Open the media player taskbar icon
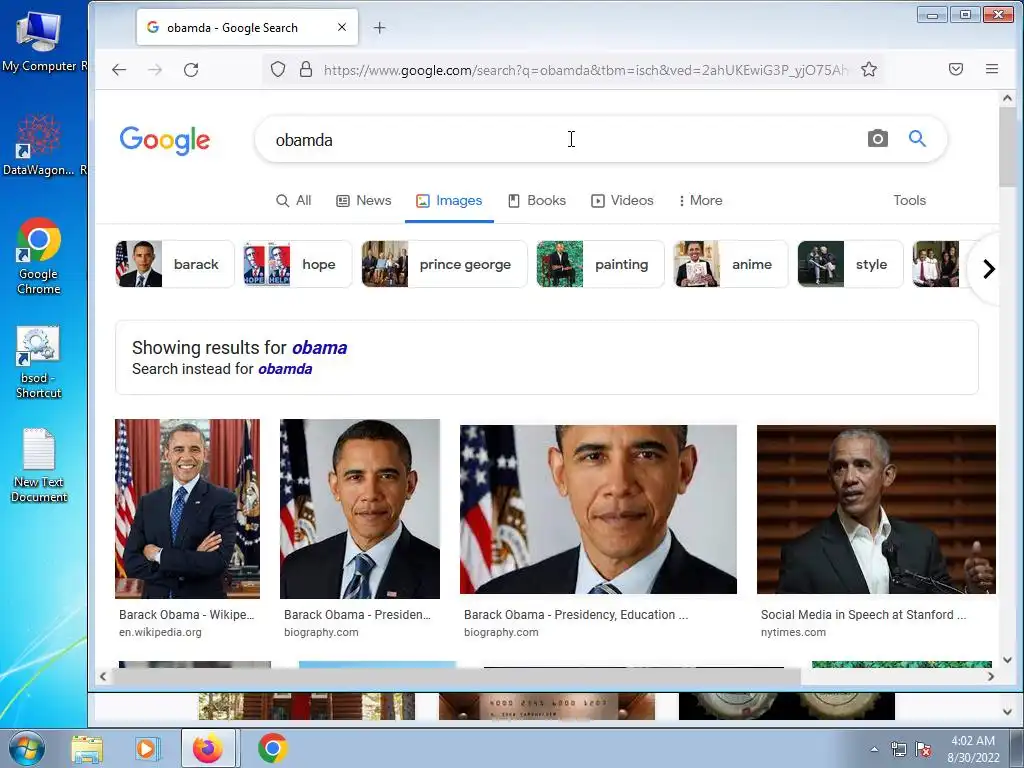This screenshot has height=768, width=1024. click(147, 748)
